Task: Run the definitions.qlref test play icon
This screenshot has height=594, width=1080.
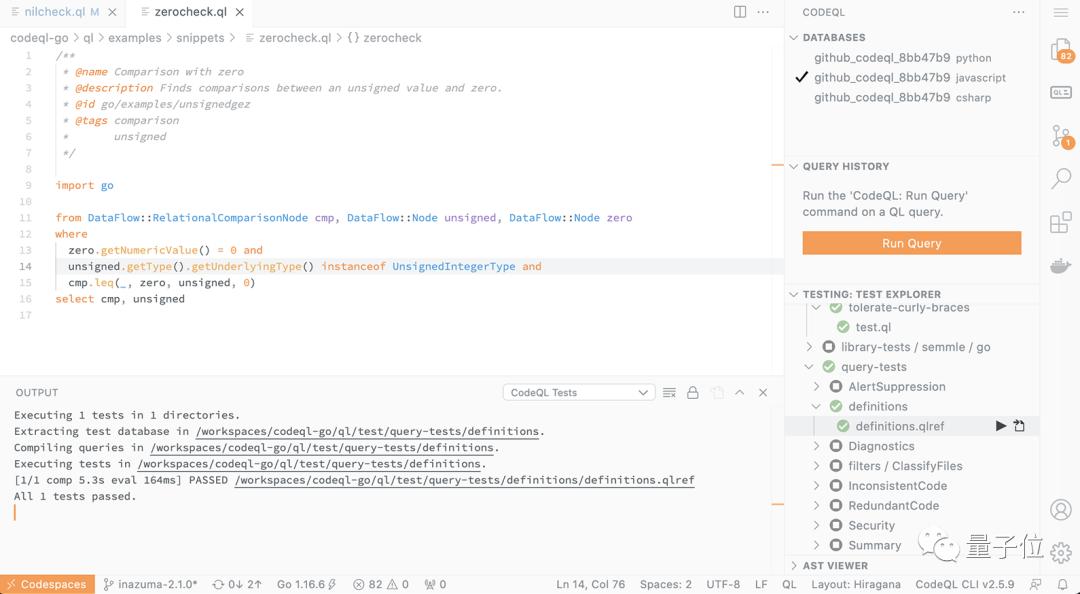Action: point(1001,426)
